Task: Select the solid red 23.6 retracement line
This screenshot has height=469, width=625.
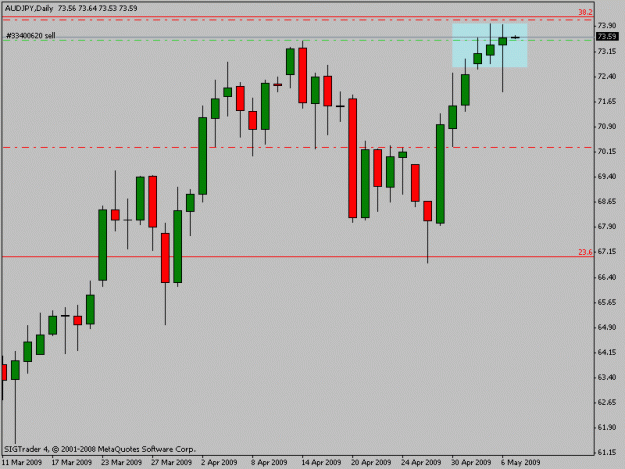Action: pos(298,256)
